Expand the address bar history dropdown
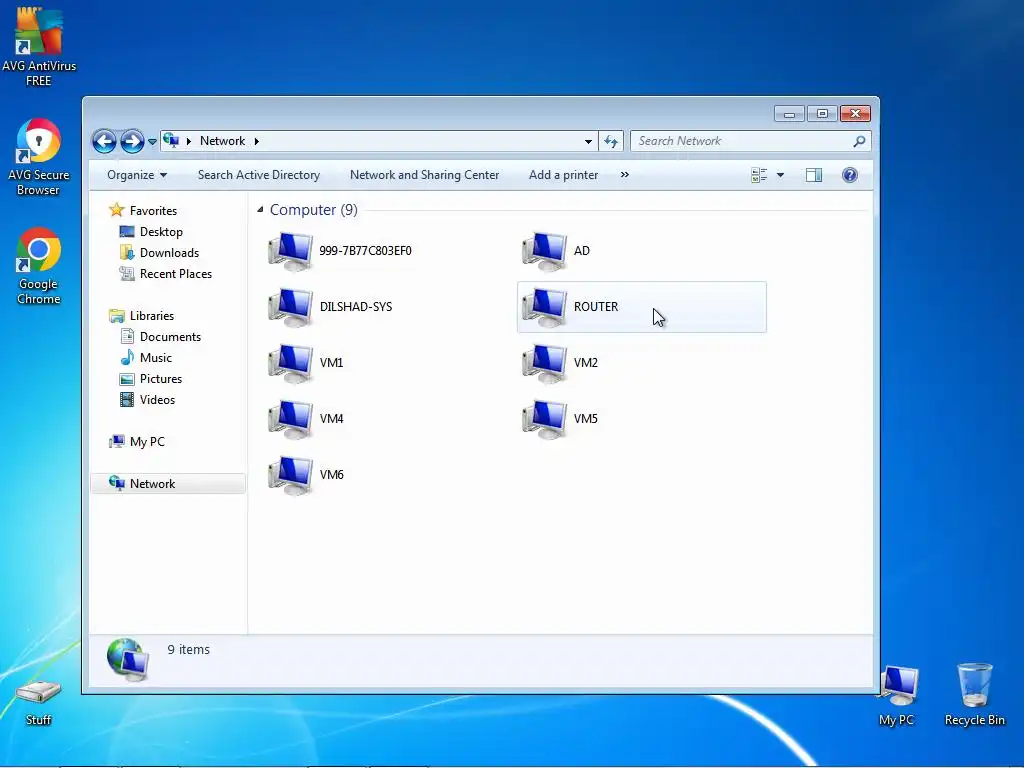Viewport: 1024px width, 768px height. click(x=588, y=141)
